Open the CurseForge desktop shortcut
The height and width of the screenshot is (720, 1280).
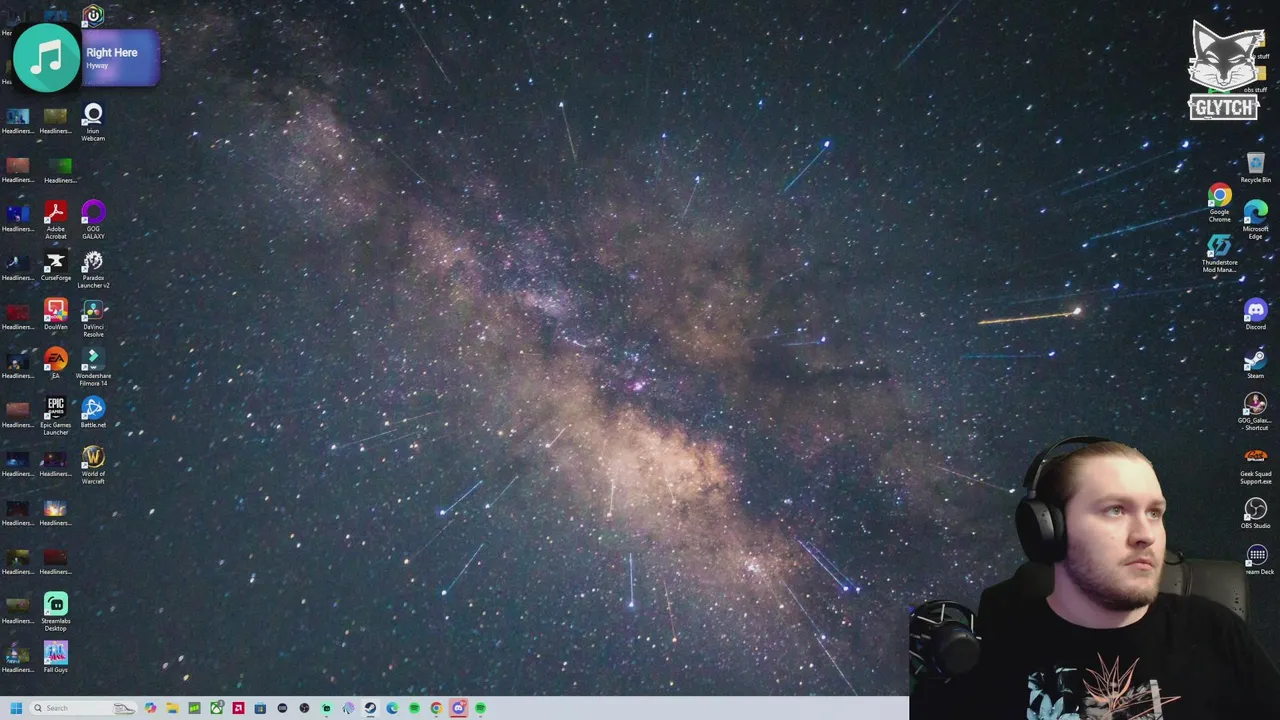pos(55,266)
